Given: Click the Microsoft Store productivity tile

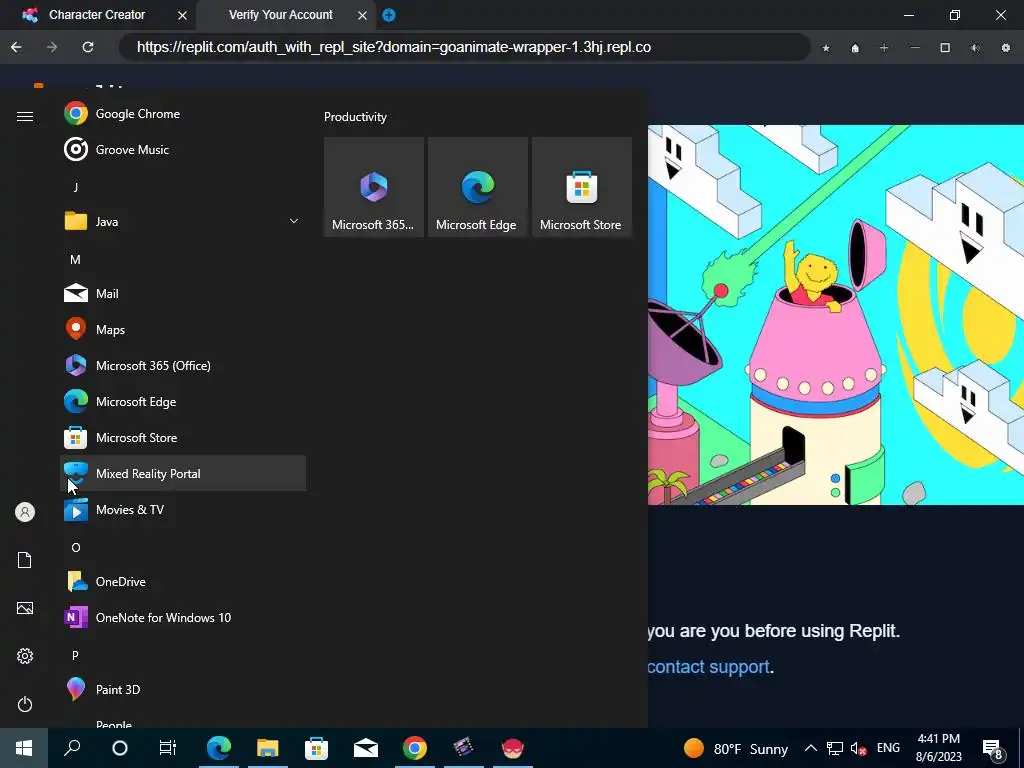Looking at the screenshot, I should (581, 187).
